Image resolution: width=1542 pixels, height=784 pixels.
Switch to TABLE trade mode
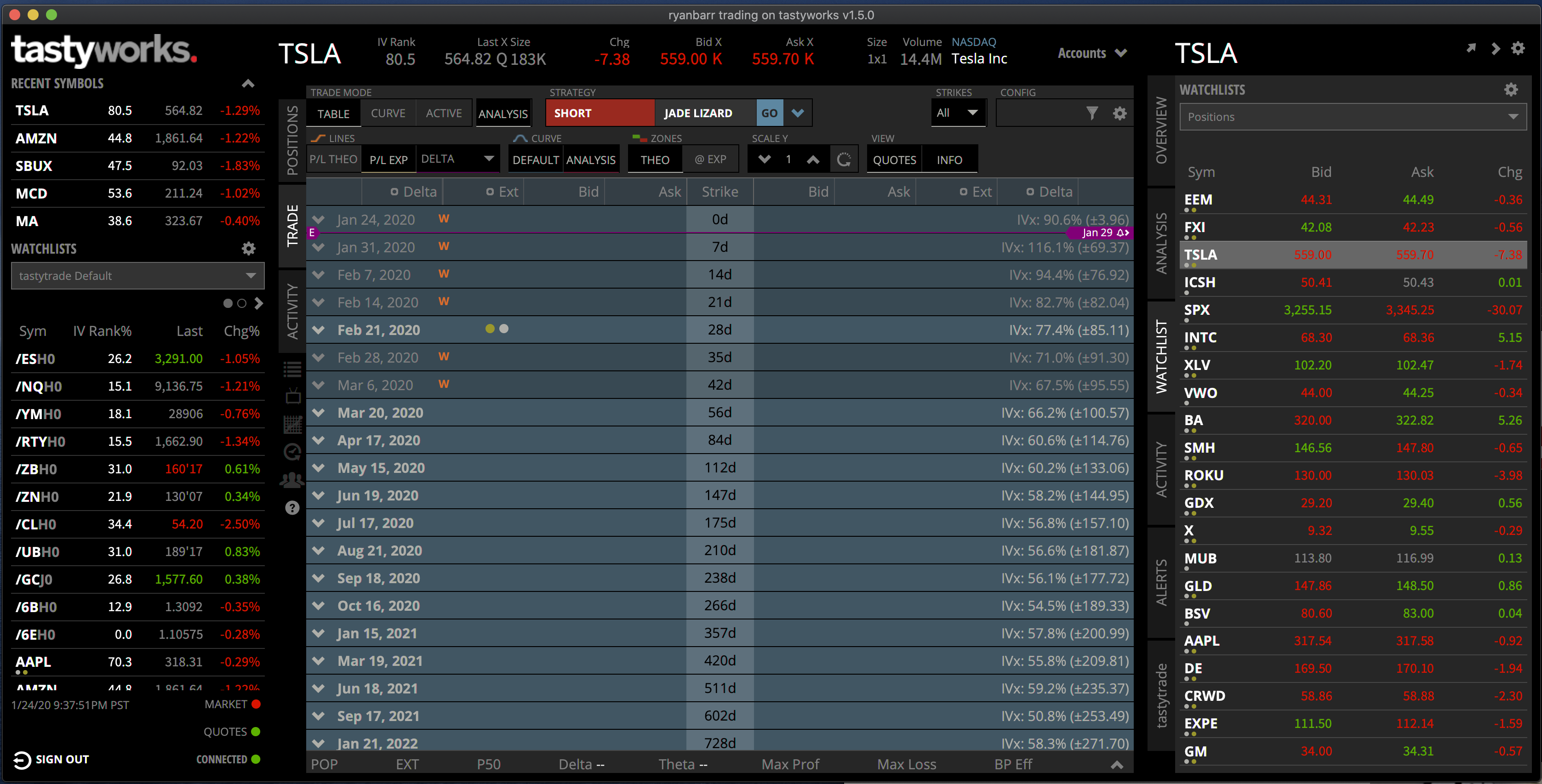(333, 114)
